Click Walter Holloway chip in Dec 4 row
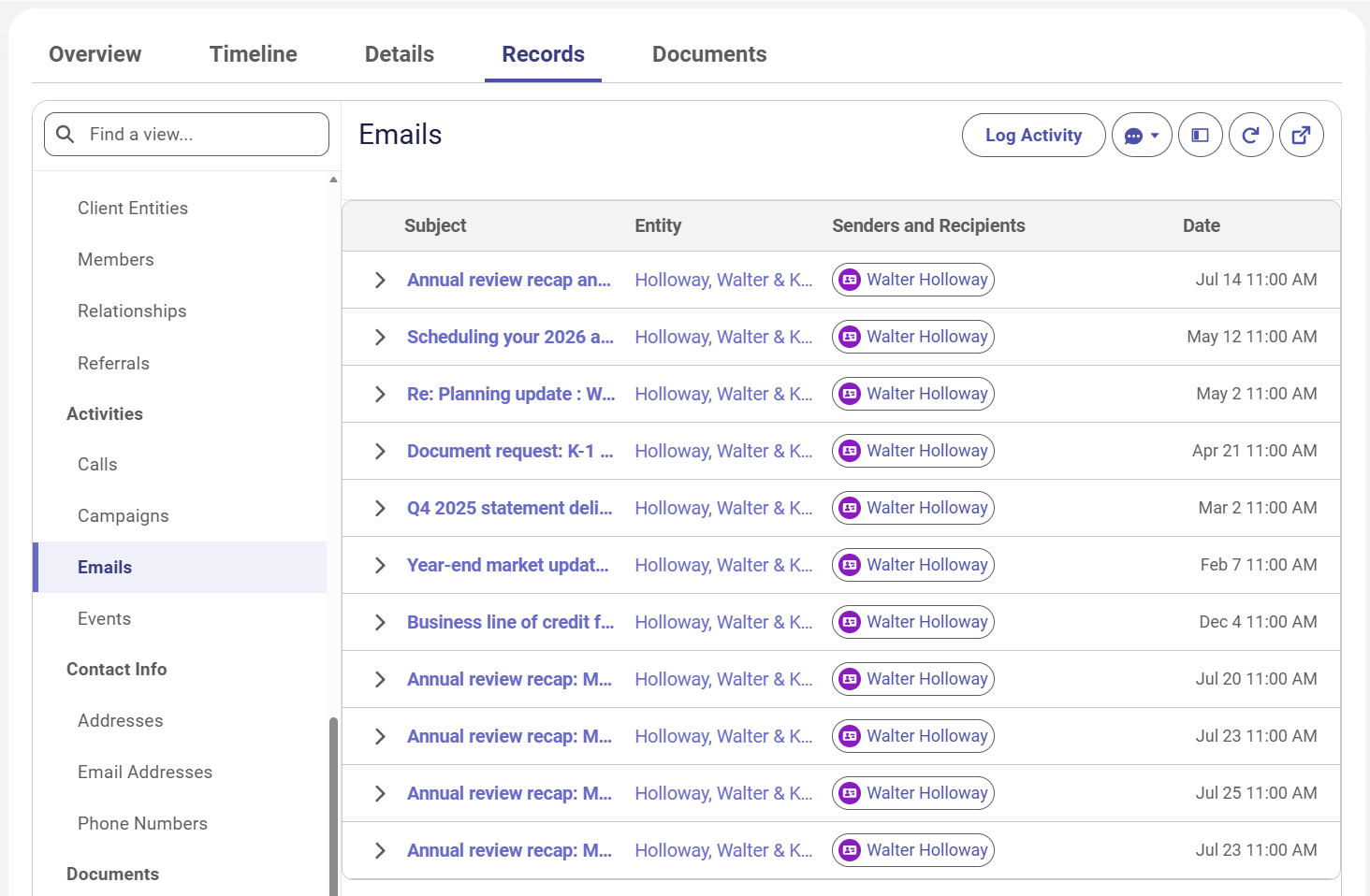Image resolution: width=1370 pixels, height=896 pixels. click(913, 622)
